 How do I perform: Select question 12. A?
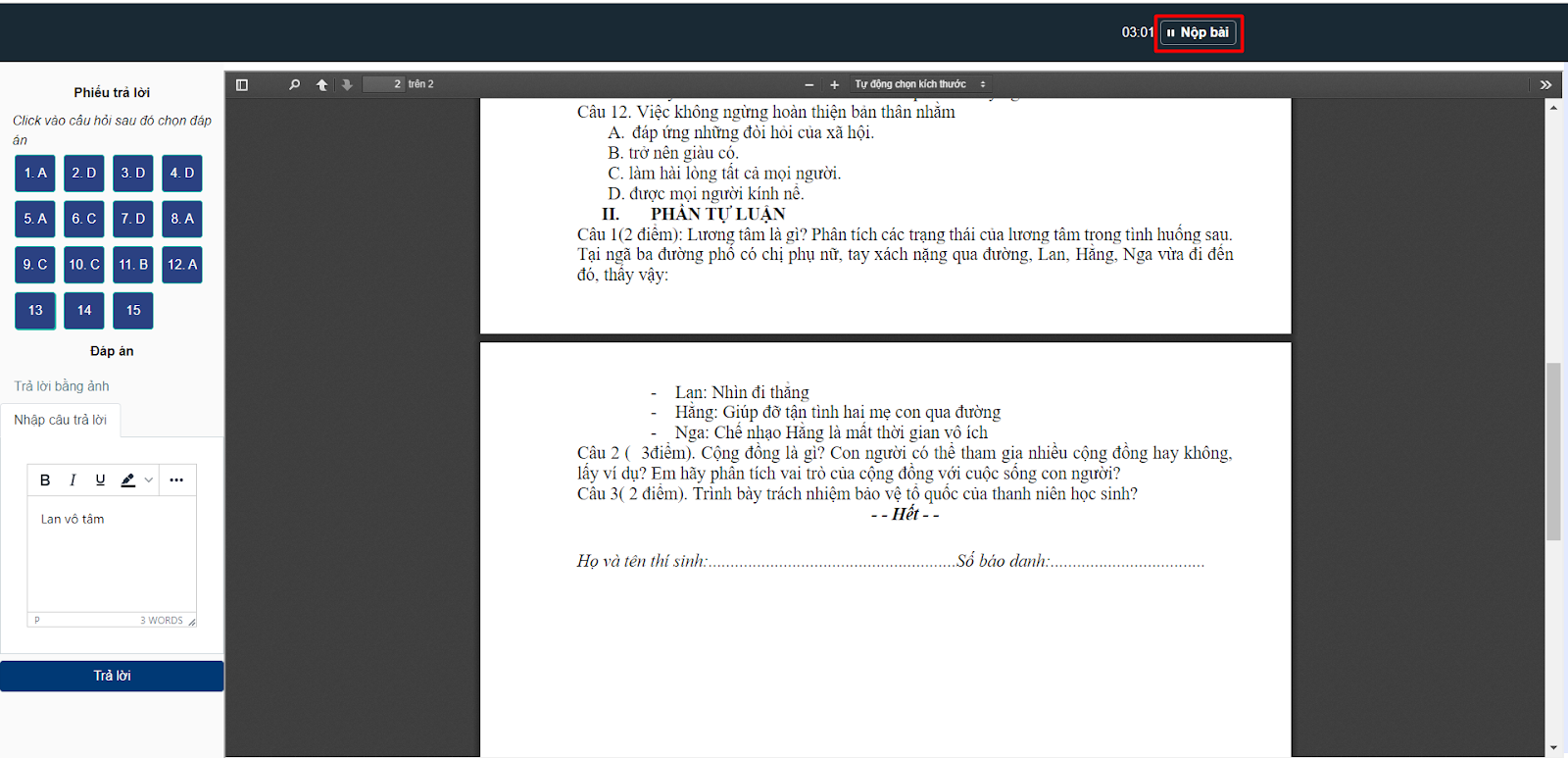[182, 265]
